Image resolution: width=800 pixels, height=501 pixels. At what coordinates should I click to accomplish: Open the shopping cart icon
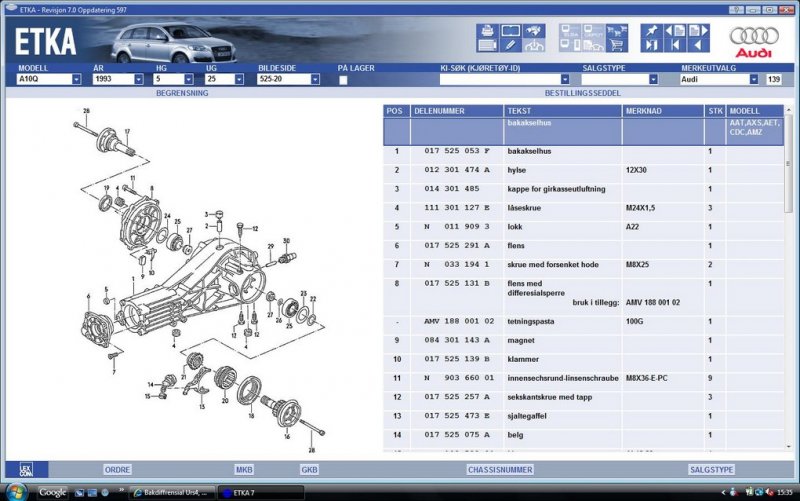617,45
